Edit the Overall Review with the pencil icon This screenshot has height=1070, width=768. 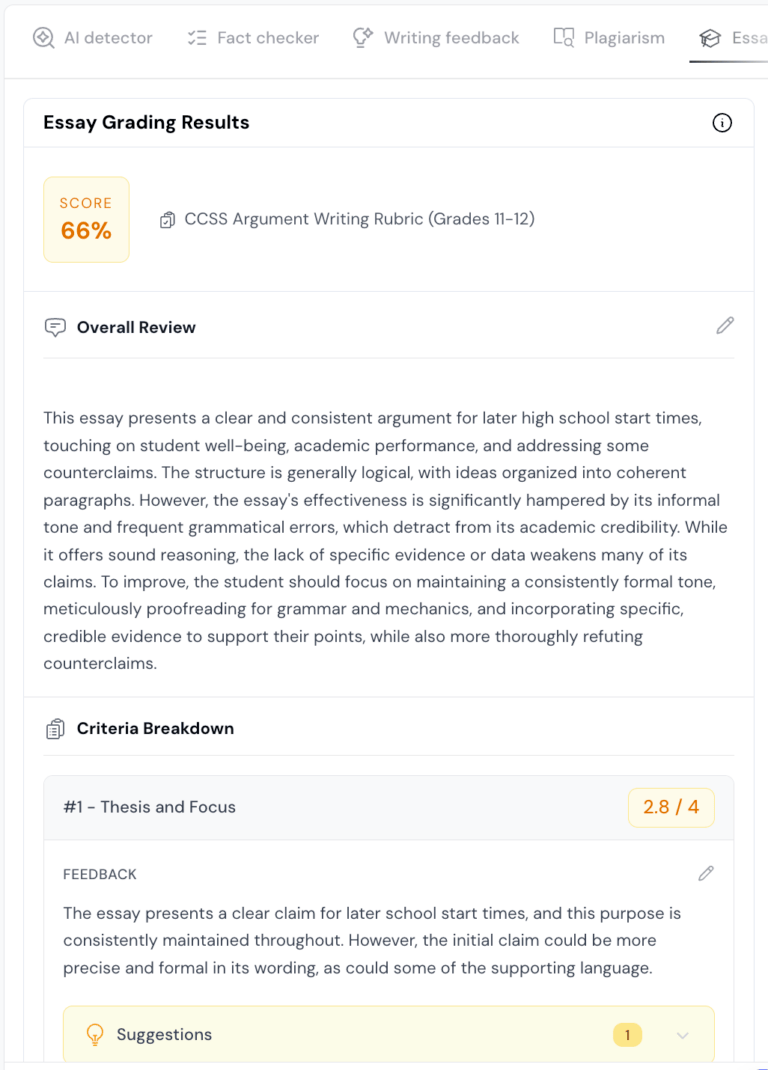click(x=724, y=326)
